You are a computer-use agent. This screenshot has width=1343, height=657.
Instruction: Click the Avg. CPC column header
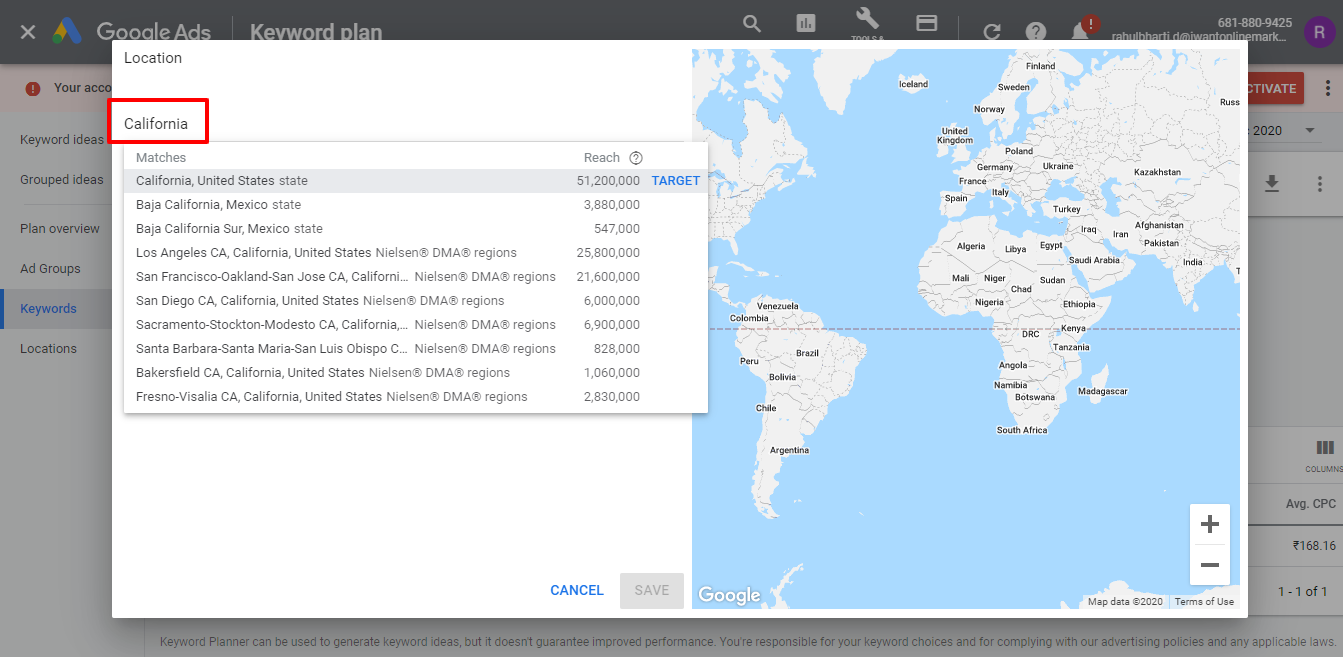[x=1311, y=504]
